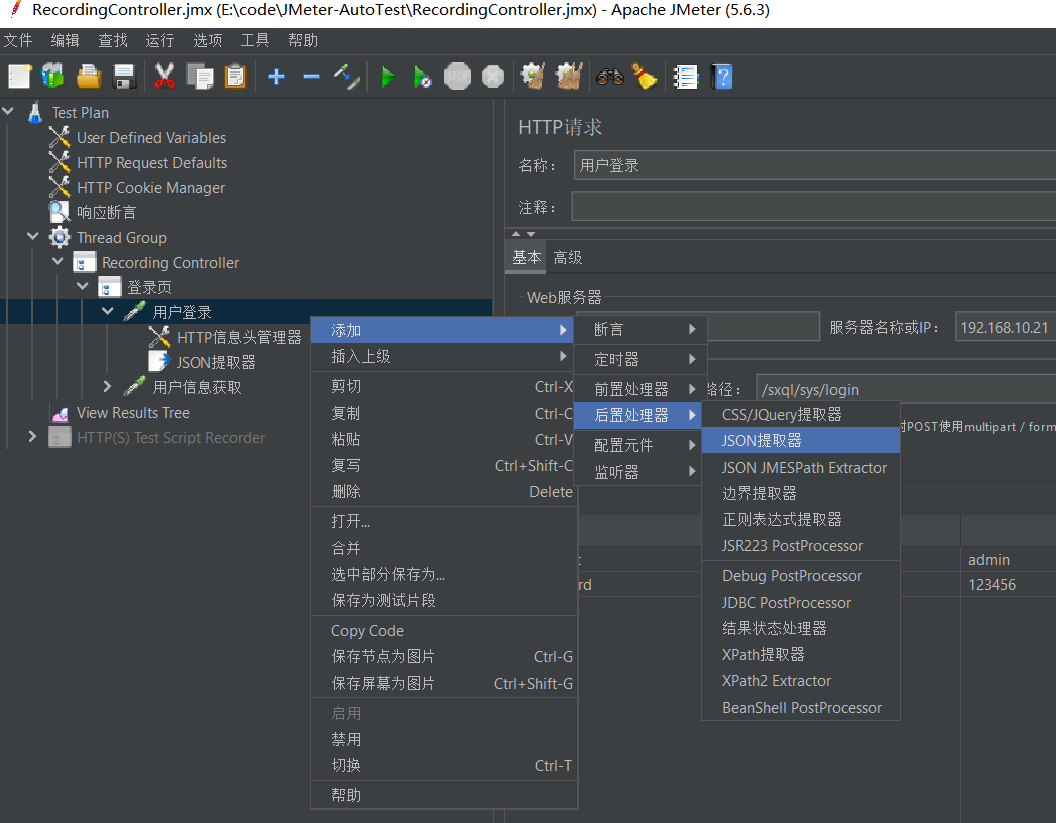Image resolution: width=1056 pixels, height=823 pixels.
Task: Collapse all nodes with the minus icon
Action: pyautogui.click(x=311, y=76)
